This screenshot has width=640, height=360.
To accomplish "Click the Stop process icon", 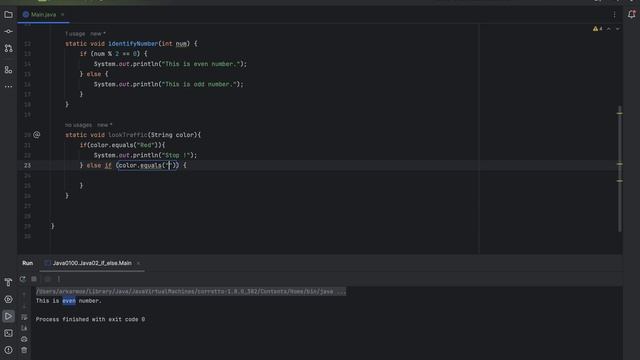I will pyautogui.click(x=34, y=279).
